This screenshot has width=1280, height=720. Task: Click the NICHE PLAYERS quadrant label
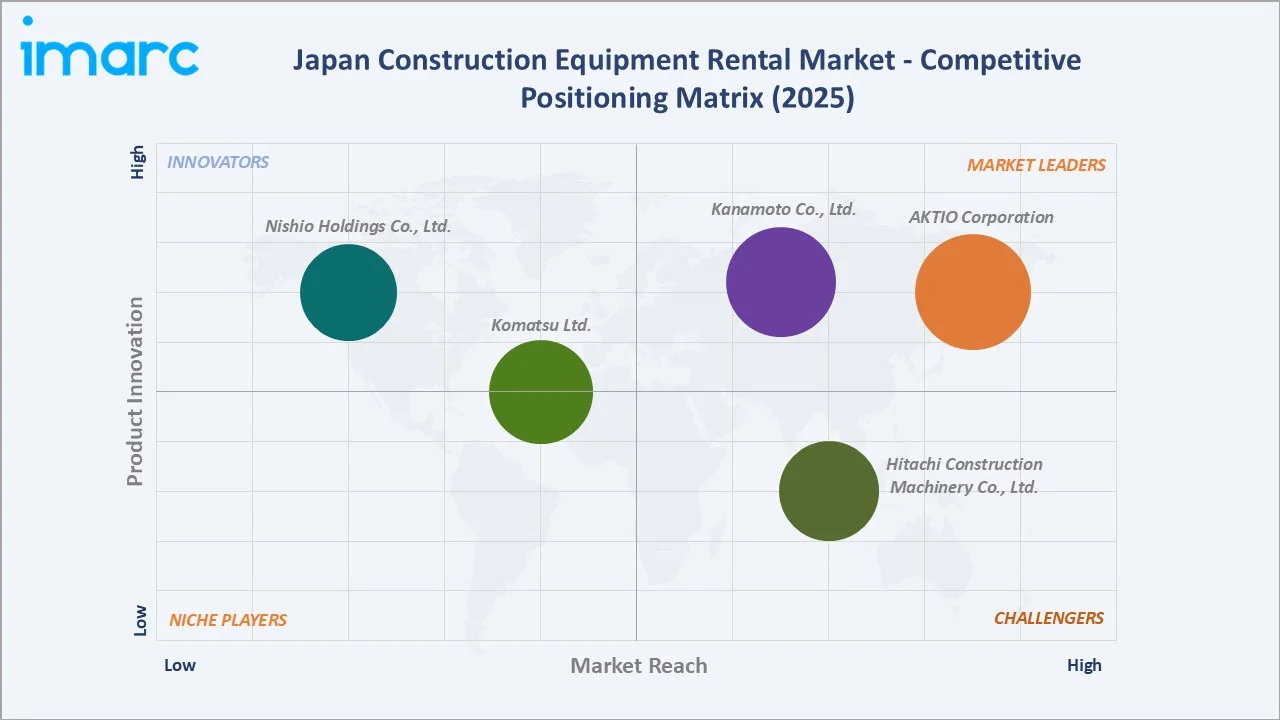coord(228,620)
